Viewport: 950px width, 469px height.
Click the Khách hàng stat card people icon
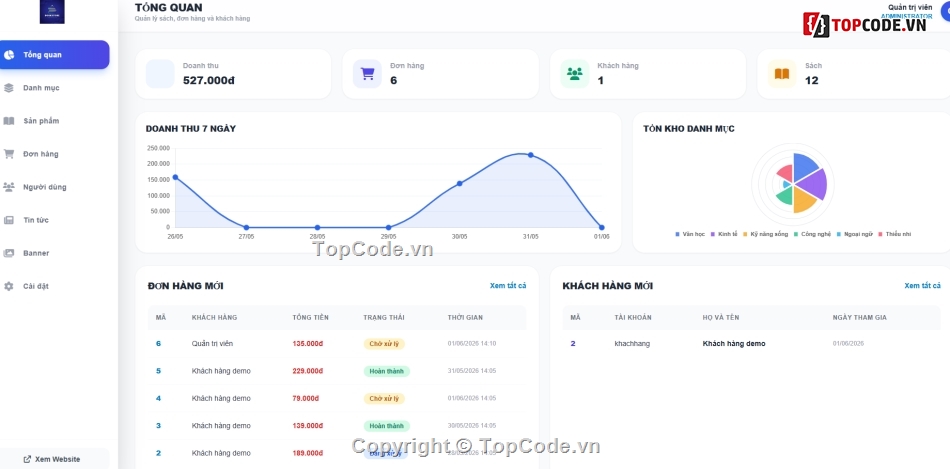tap(574, 74)
